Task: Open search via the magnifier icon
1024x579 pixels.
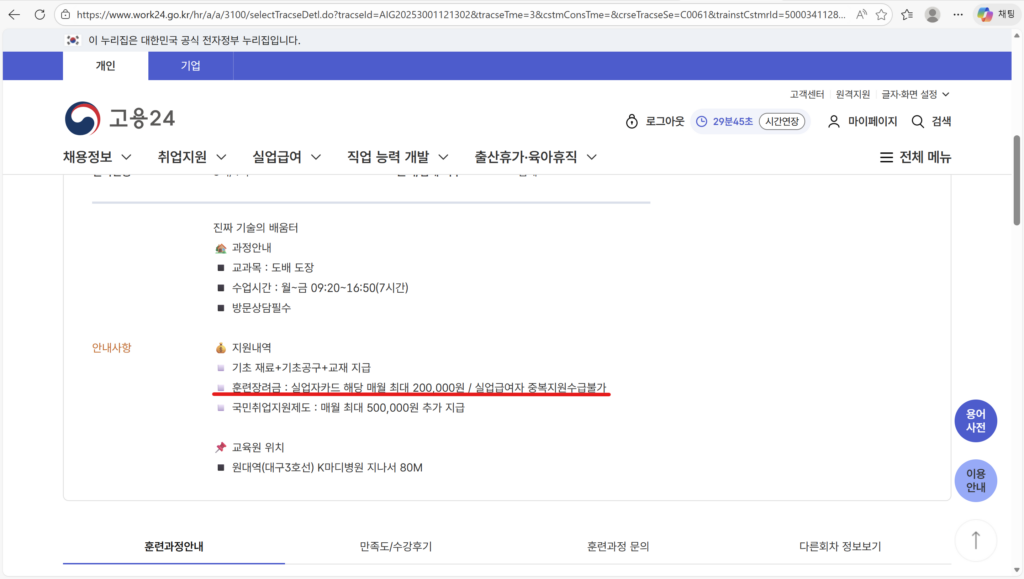Action: point(917,119)
